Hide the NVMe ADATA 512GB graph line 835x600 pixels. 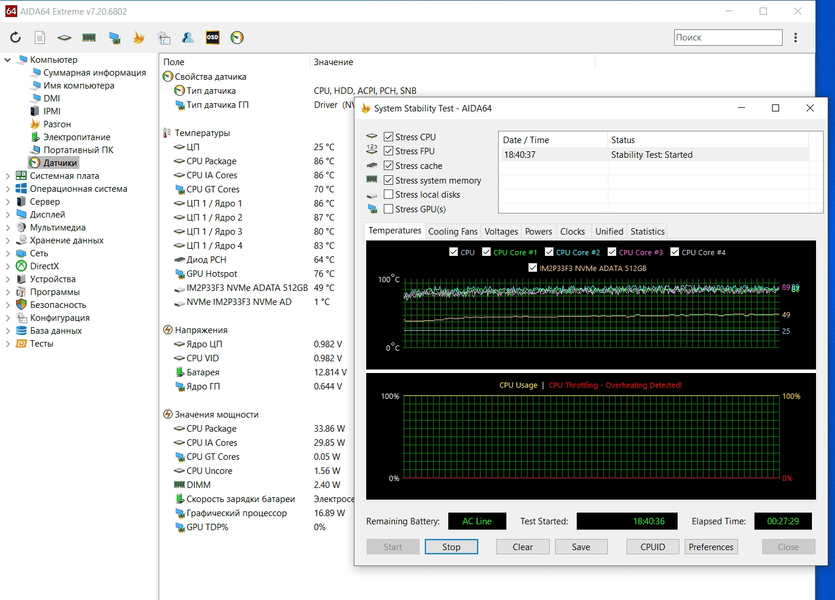pos(533,268)
